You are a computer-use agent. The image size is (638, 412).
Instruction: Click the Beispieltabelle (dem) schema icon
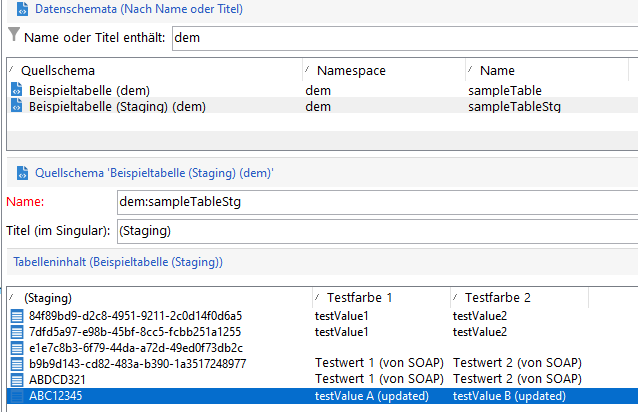(x=16, y=90)
